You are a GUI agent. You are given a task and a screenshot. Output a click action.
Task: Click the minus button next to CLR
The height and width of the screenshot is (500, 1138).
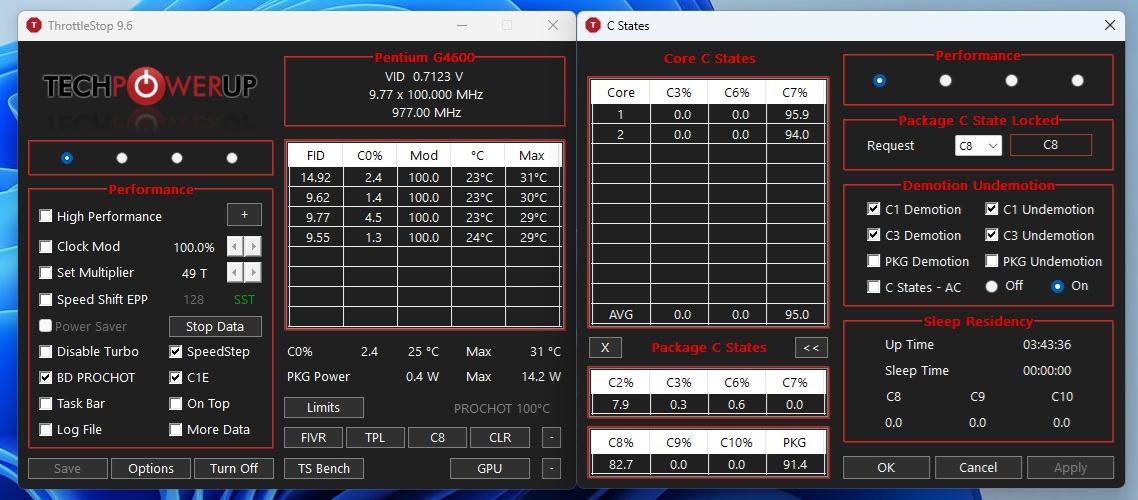pos(551,438)
